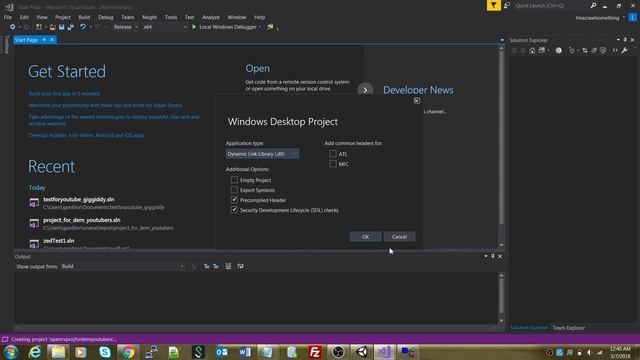Viewport: 640px width, 360px height.
Task: Pin the Start Page tab
Action: point(44,40)
